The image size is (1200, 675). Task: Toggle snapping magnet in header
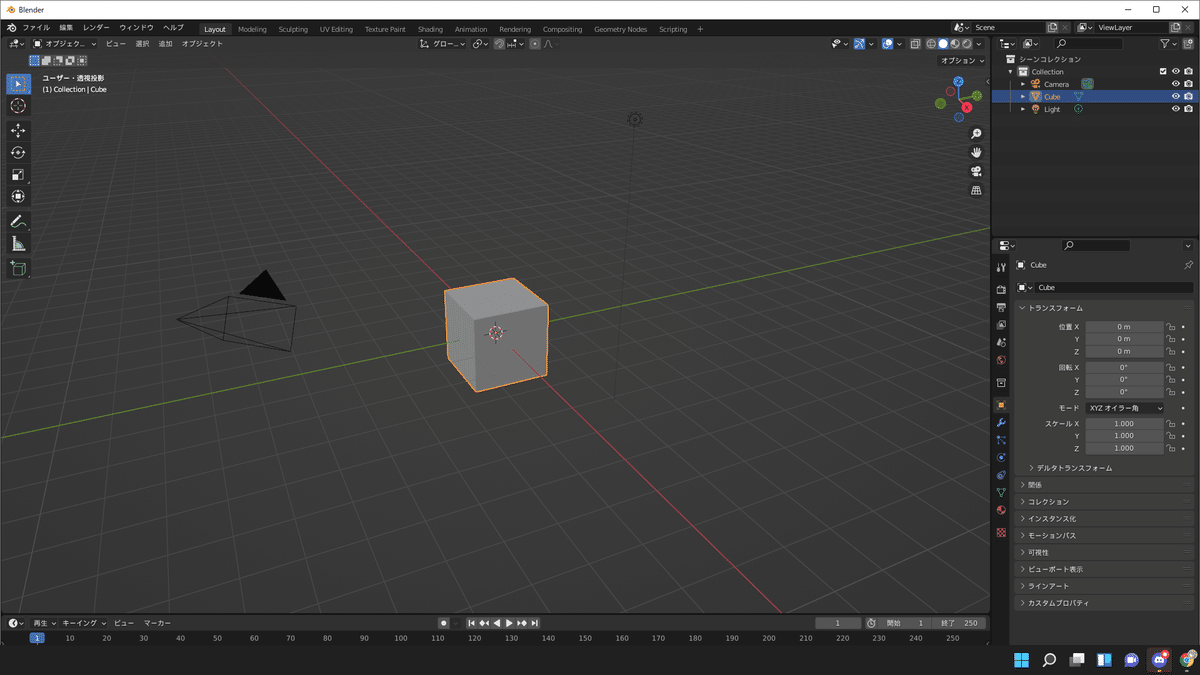pos(499,44)
